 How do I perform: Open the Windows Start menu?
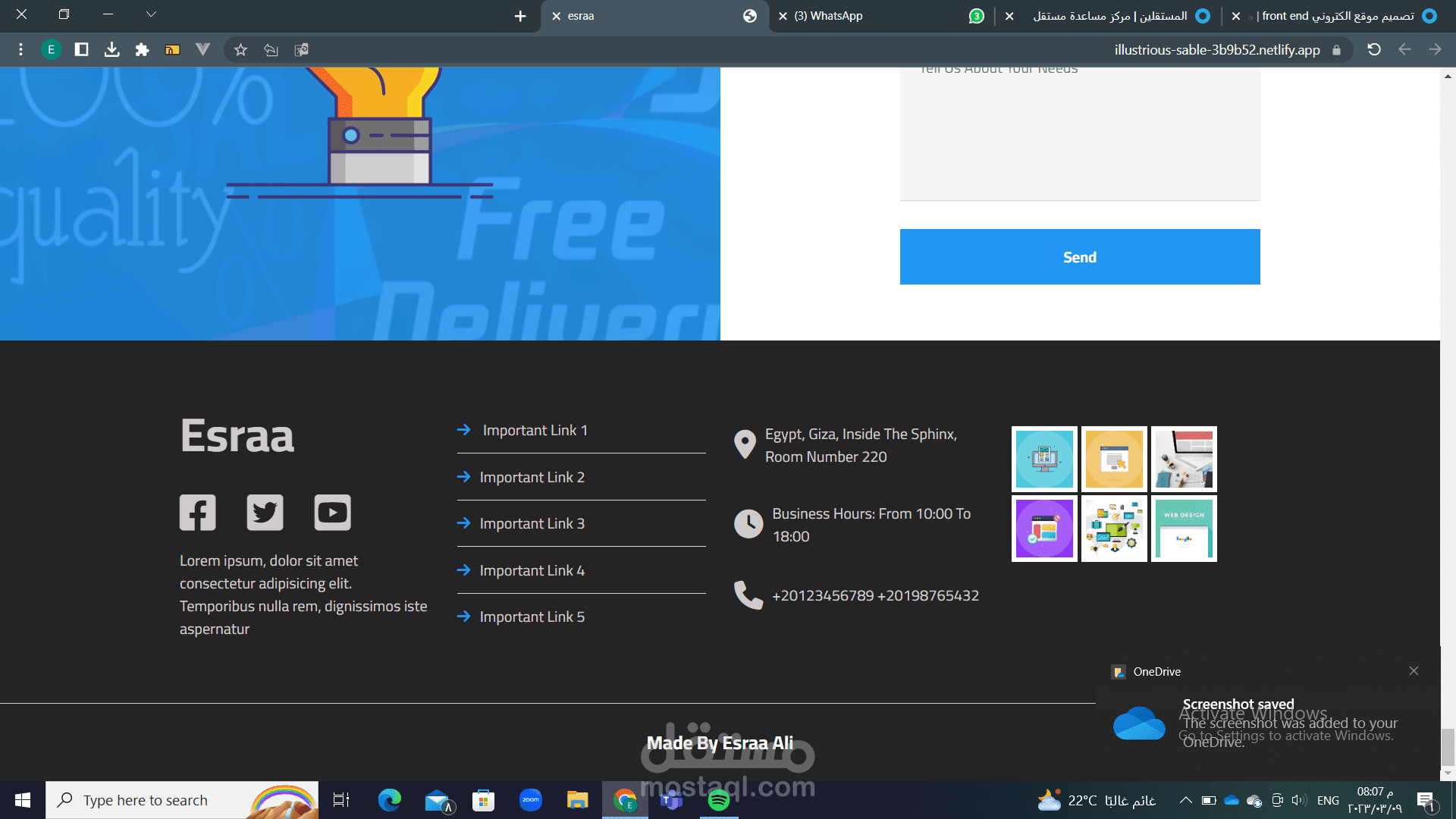point(22,800)
